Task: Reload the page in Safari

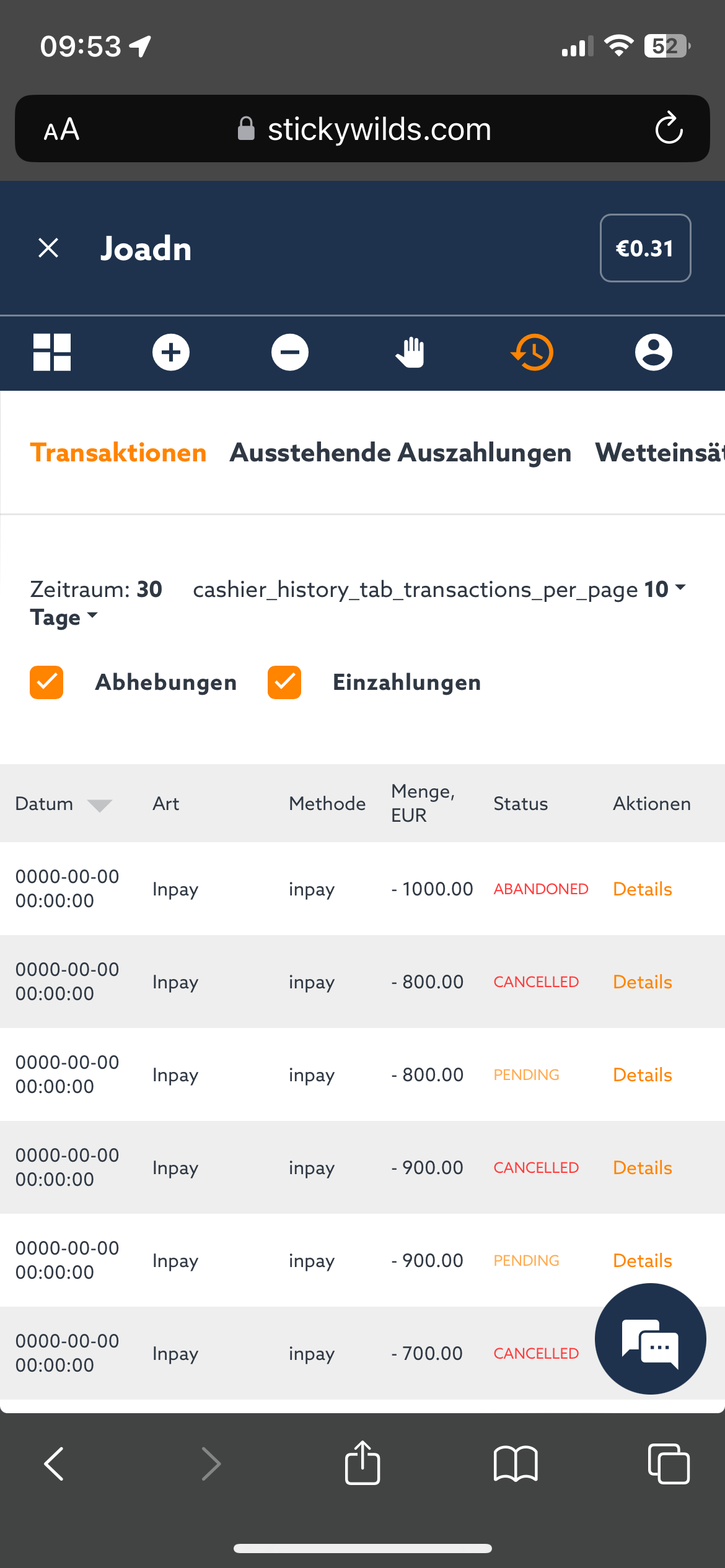Action: pos(669,129)
